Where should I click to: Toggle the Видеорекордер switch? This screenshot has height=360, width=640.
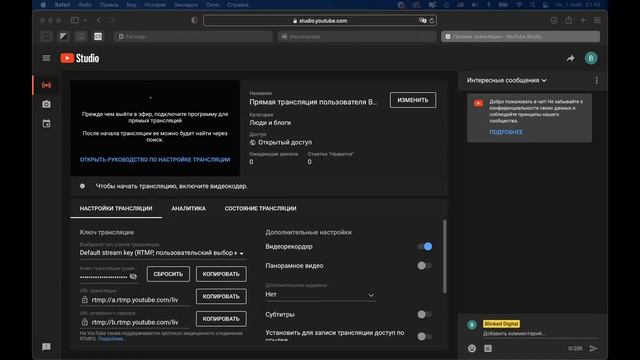pyautogui.click(x=424, y=247)
